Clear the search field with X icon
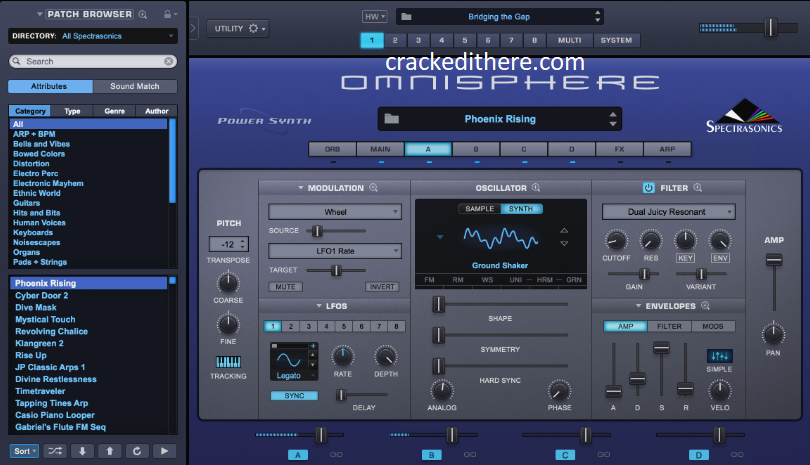Viewport: 810px width, 465px height. click(x=168, y=61)
